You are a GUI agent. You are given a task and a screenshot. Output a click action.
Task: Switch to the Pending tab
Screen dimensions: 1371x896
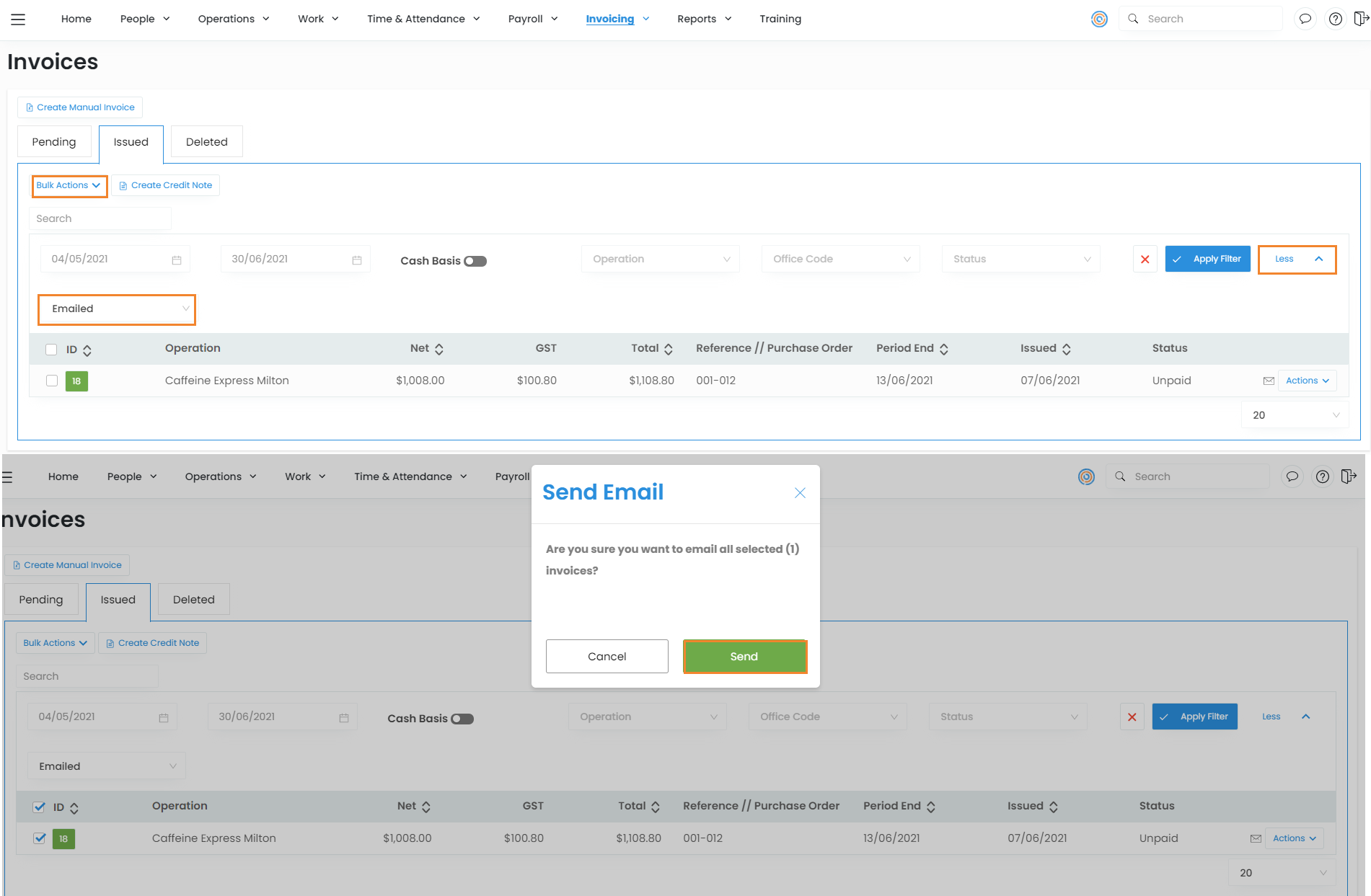coord(54,142)
